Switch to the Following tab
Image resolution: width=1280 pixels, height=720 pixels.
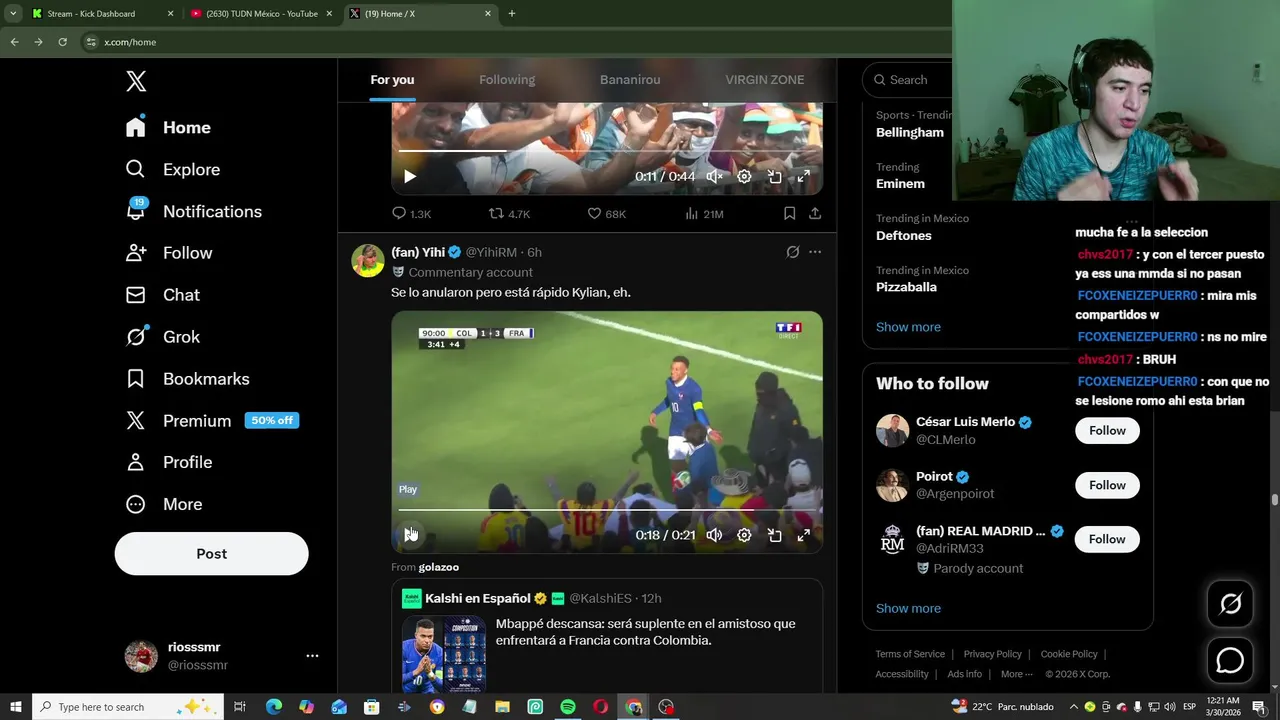[x=507, y=80]
